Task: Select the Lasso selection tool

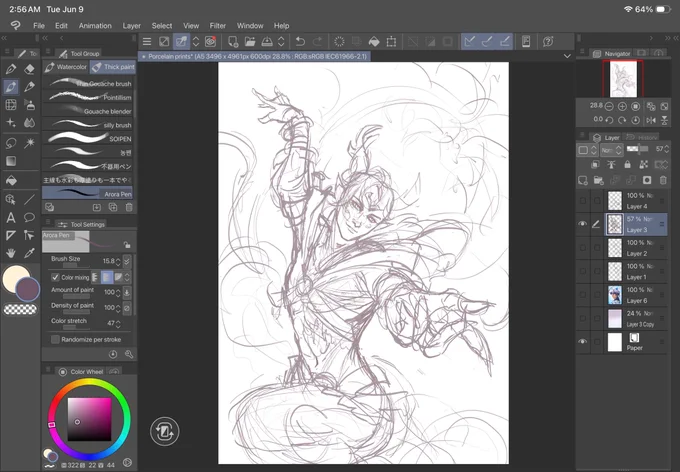Action: pyautogui.click(x=11, y=143)
